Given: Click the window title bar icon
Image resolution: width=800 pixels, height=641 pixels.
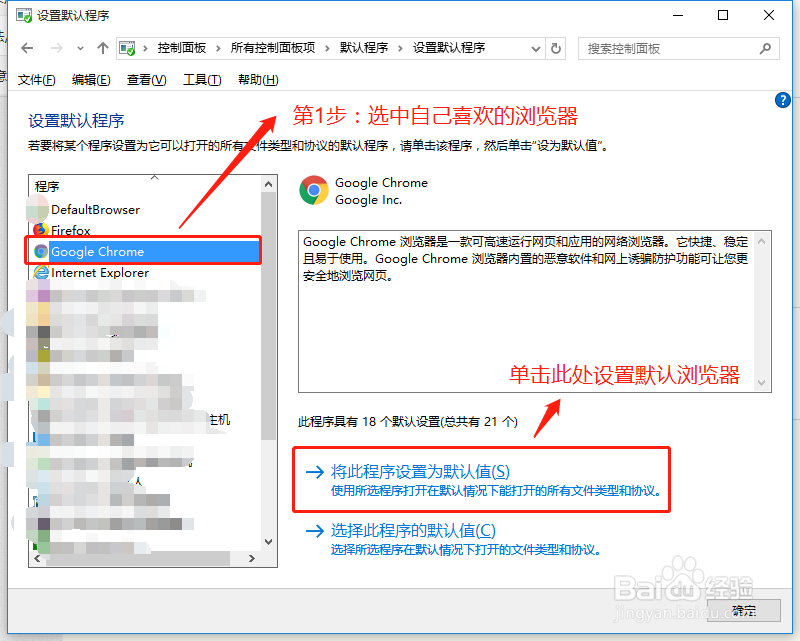Looking at the screenshot, I should point(23,15).
